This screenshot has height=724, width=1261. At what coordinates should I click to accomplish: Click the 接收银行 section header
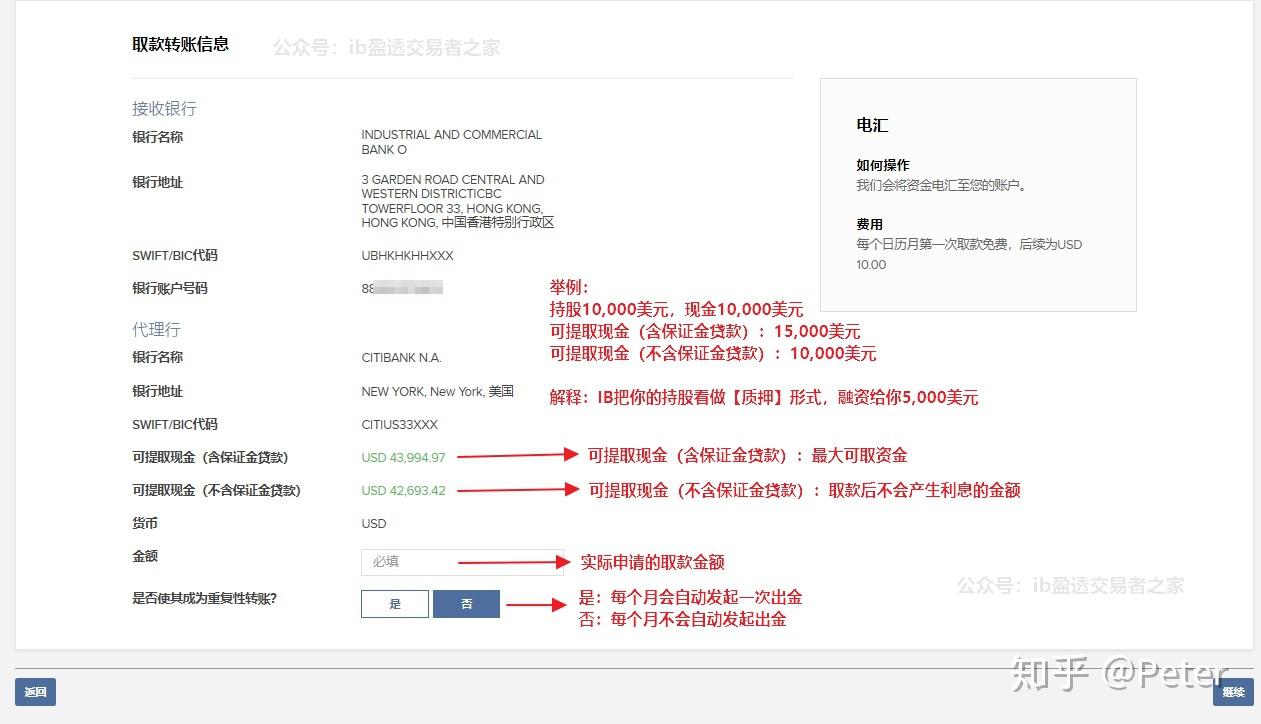coord(163,108)
